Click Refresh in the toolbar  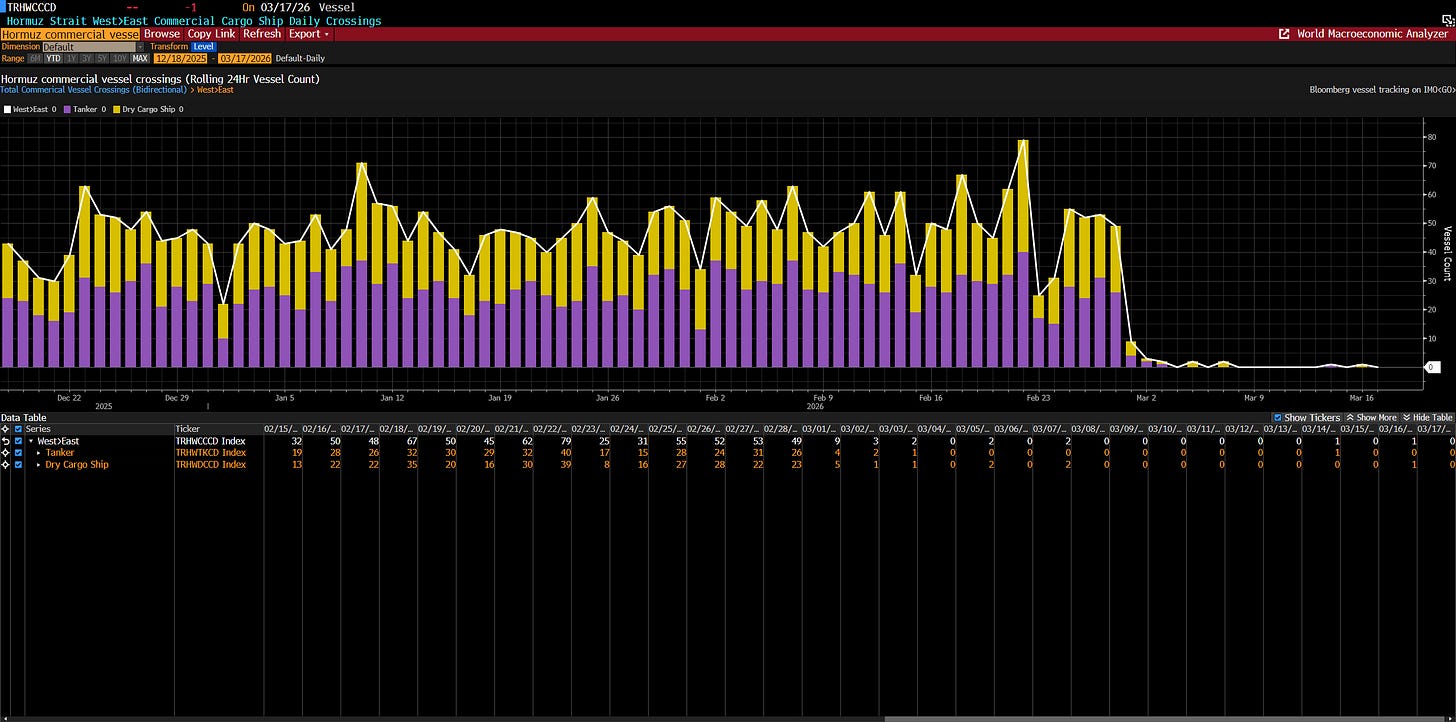[262, 34]
